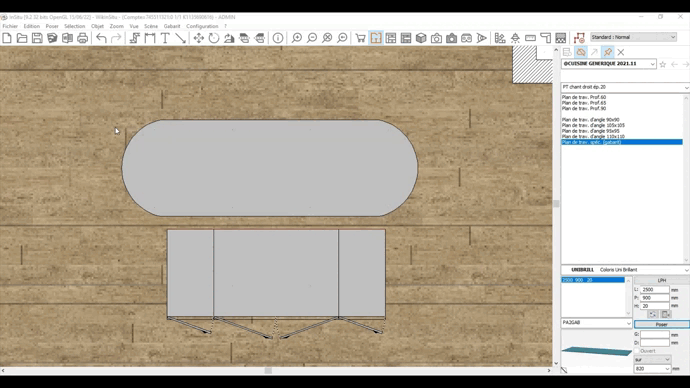Open the information (i) icon
The height and width of the screenshot is (388, 690).
tap(278, 38)
